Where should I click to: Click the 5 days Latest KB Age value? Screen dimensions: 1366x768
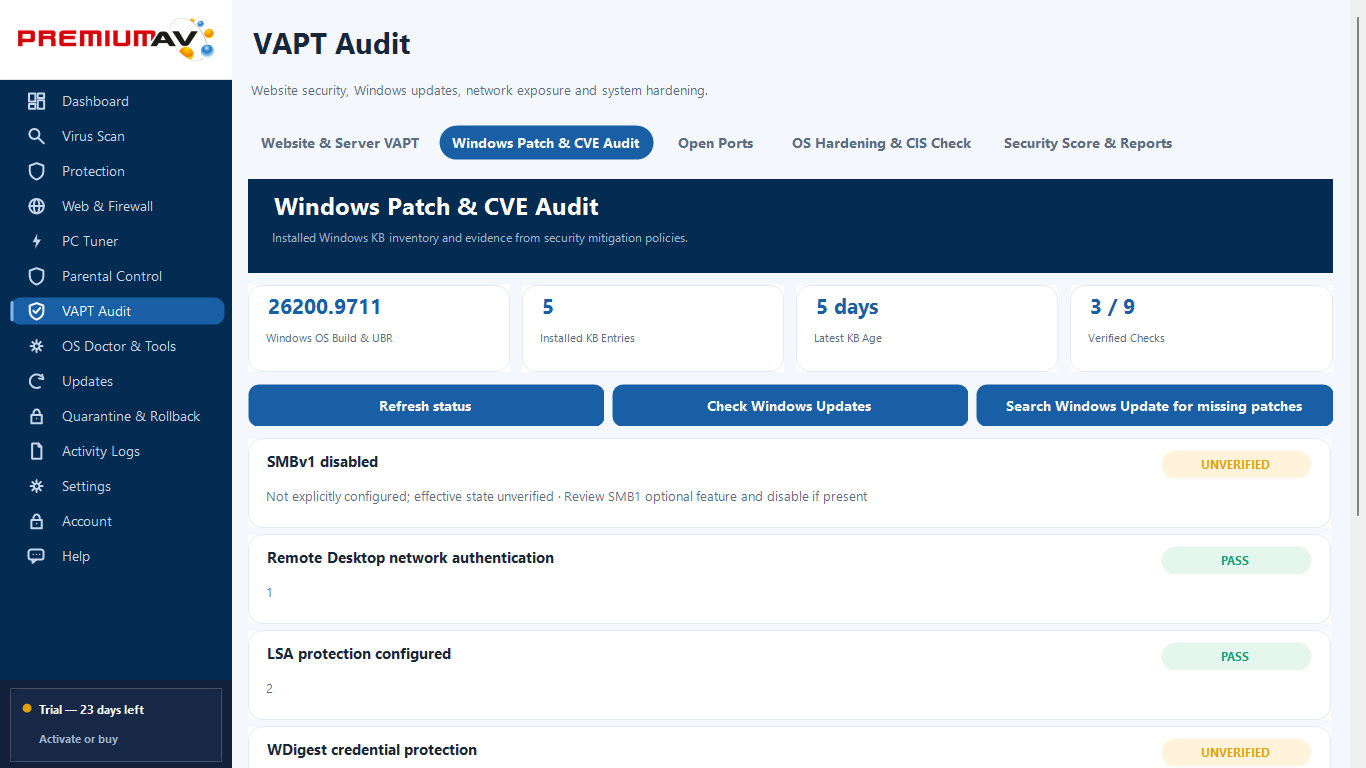click(x=847, y=307)
